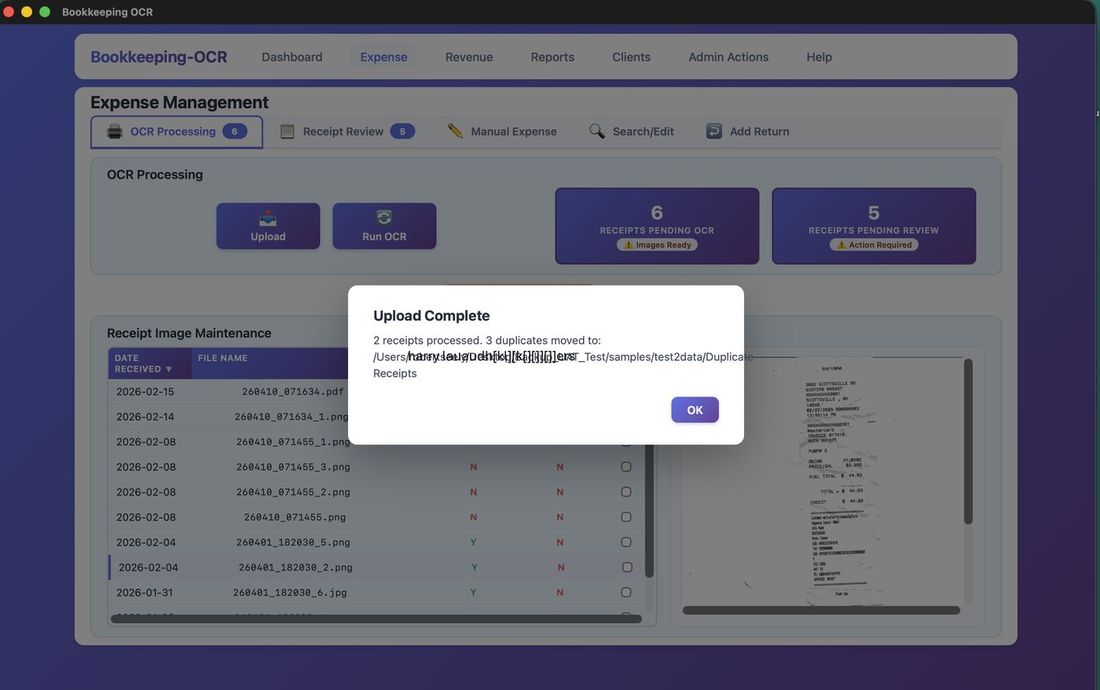The width and height of the screenshot is (1100, 690).
Task: Click the Add Return arrow icon
Action: (714, 130)
